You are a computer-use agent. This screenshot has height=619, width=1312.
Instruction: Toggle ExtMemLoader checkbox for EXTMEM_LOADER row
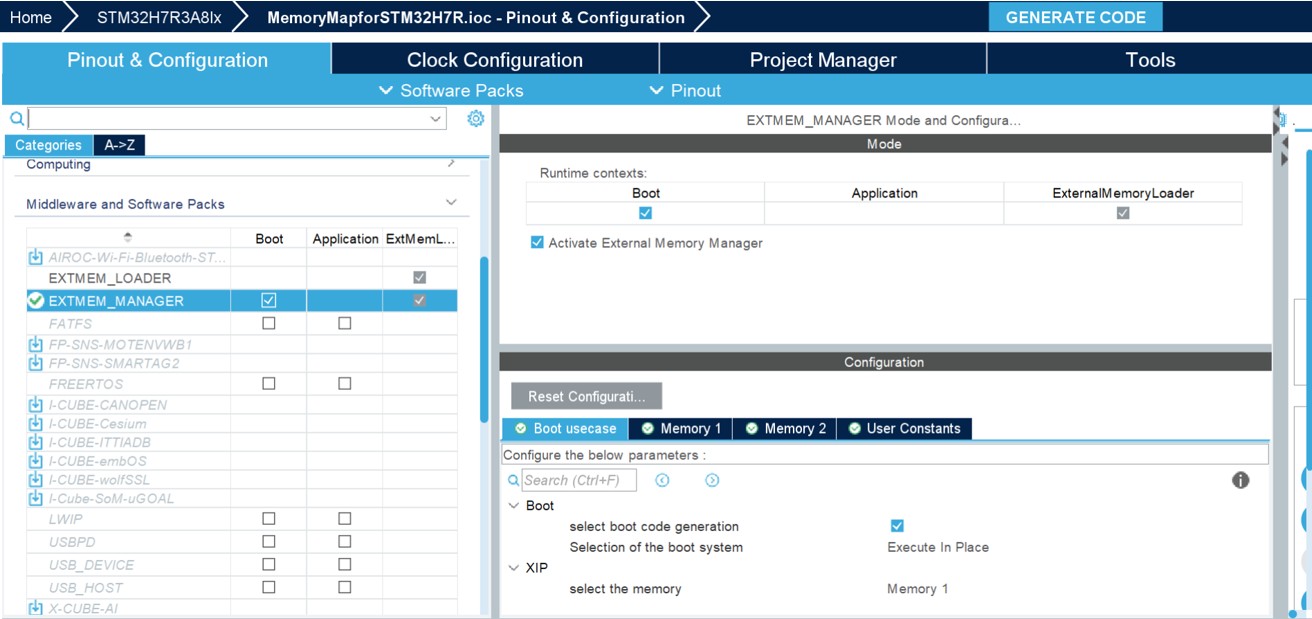click(x=420, y=277)
